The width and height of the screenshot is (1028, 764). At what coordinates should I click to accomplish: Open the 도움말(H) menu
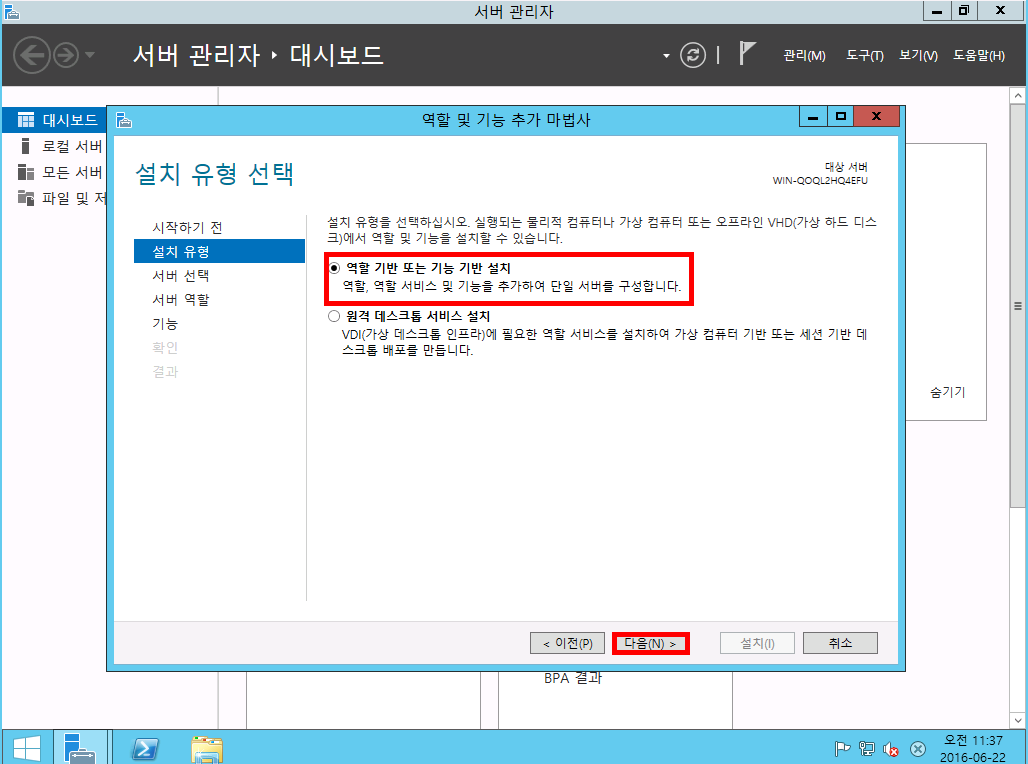point(979,56)
